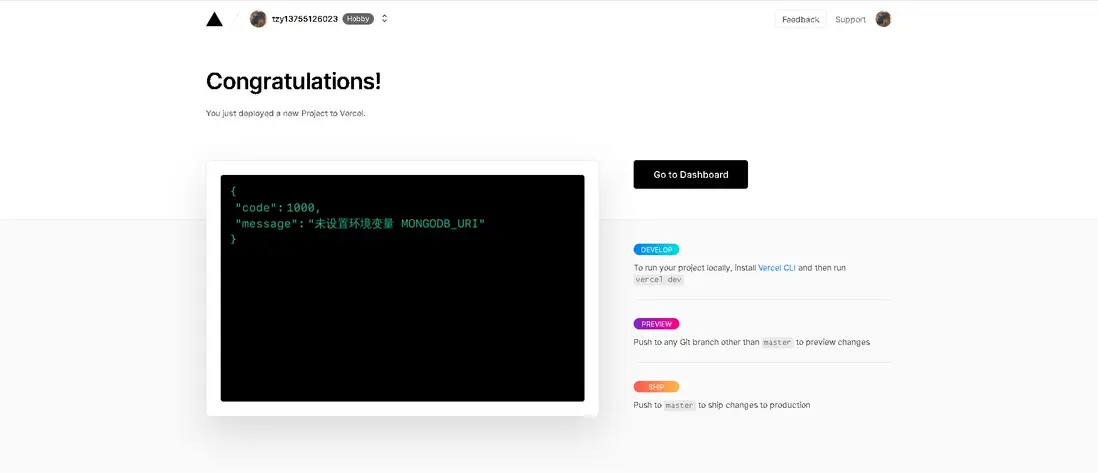
Task: Click the Vercel triangle logo
Action: [214, 19]
